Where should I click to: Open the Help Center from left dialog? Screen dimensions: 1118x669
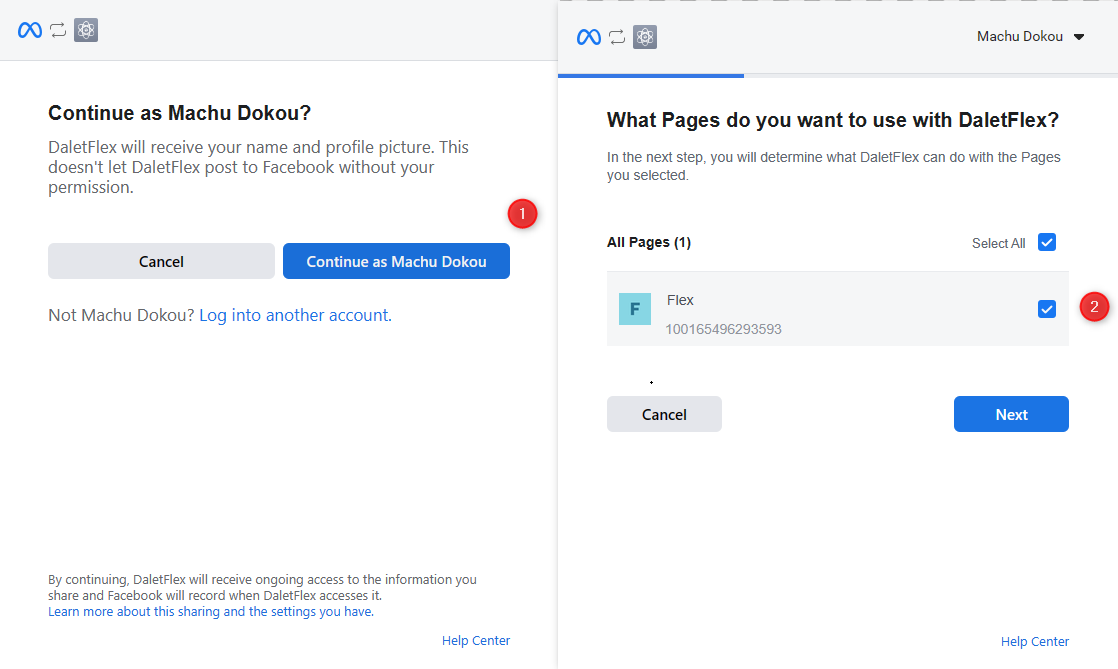click(x=476, y=640)
